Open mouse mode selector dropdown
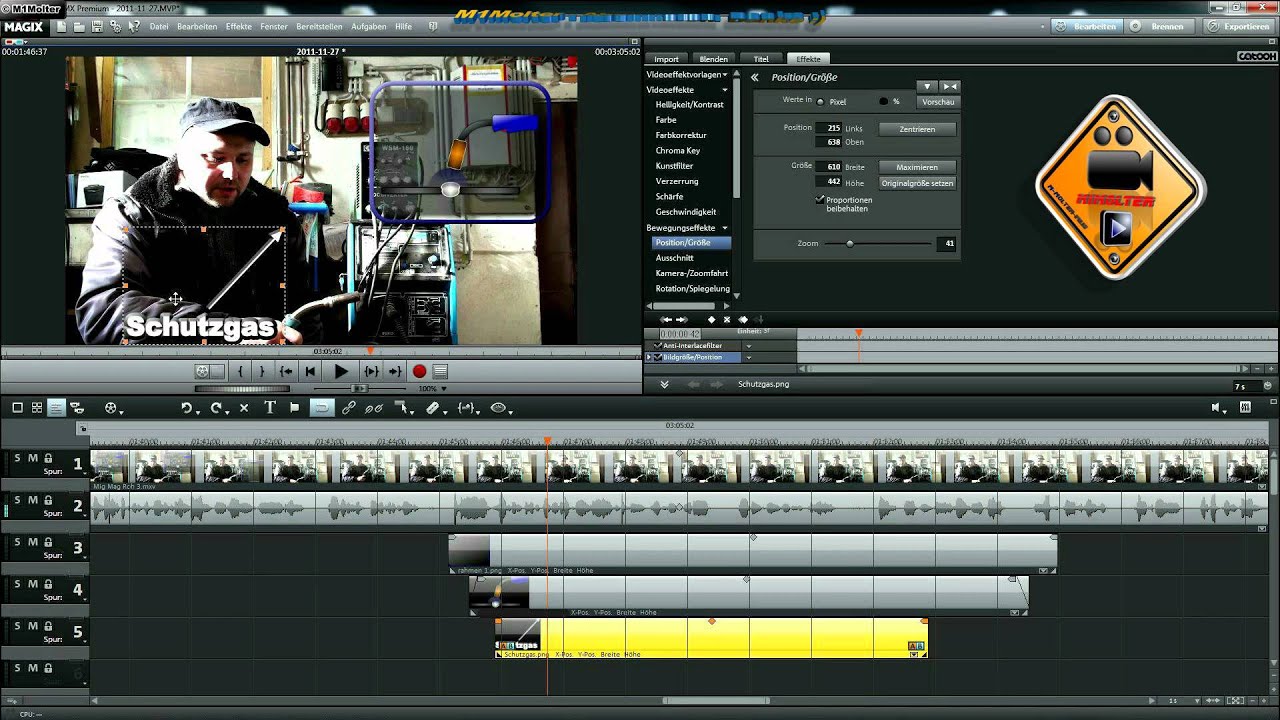This screenshot has height=720, width=1280. click(x=404, y=408)
